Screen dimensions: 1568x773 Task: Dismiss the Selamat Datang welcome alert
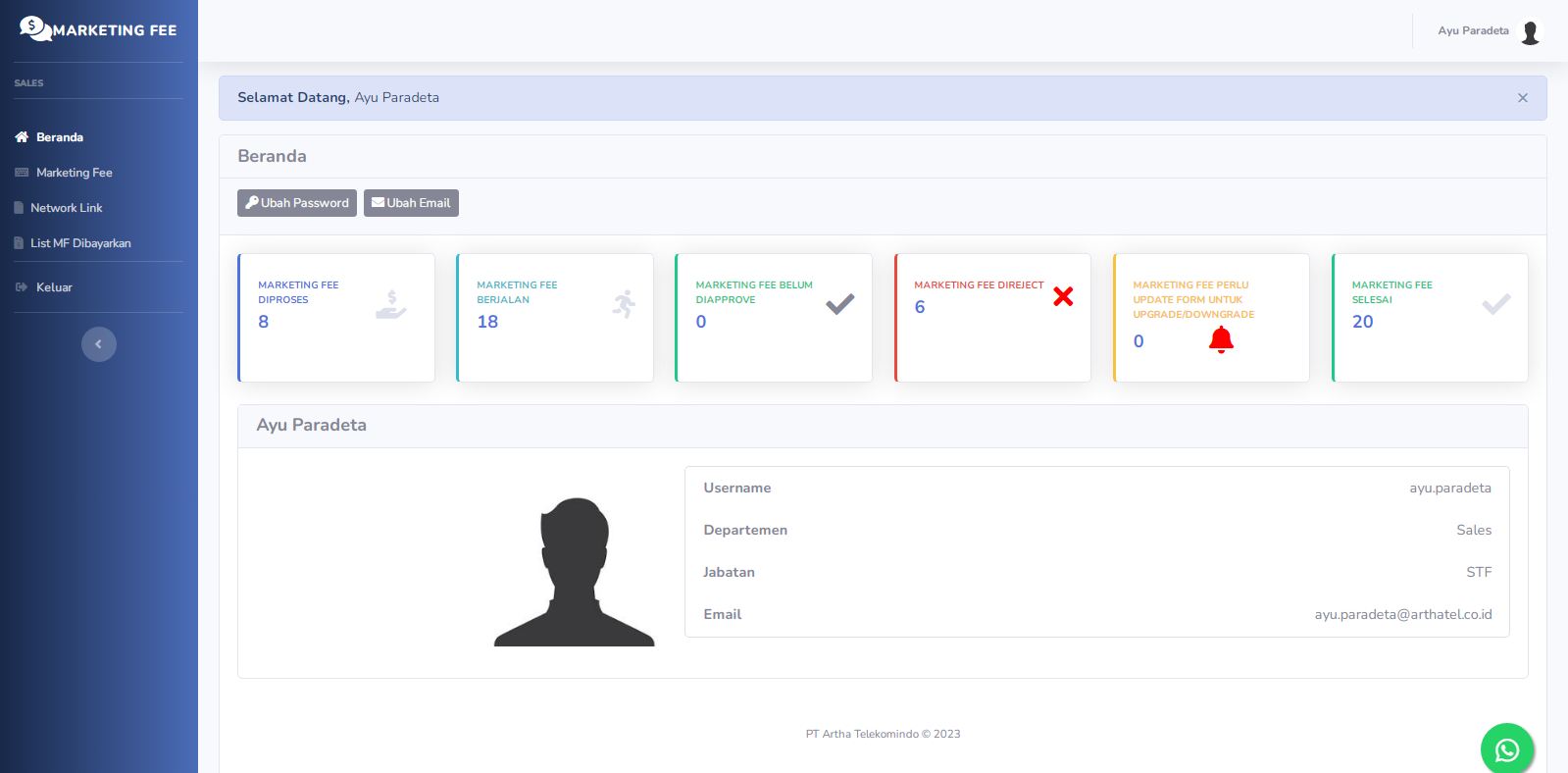(1522, 98)
